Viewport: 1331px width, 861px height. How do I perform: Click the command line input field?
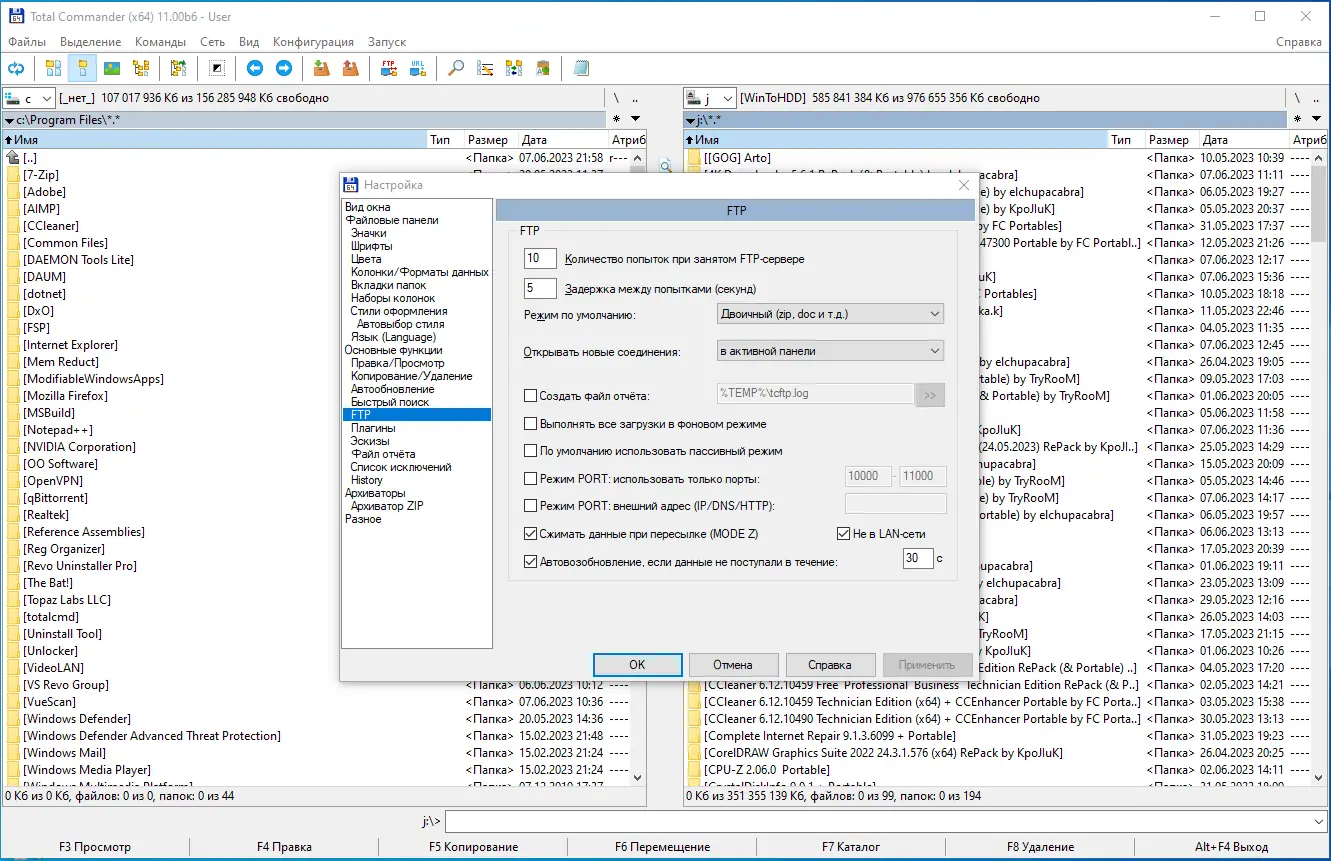(x=876, y=821)
